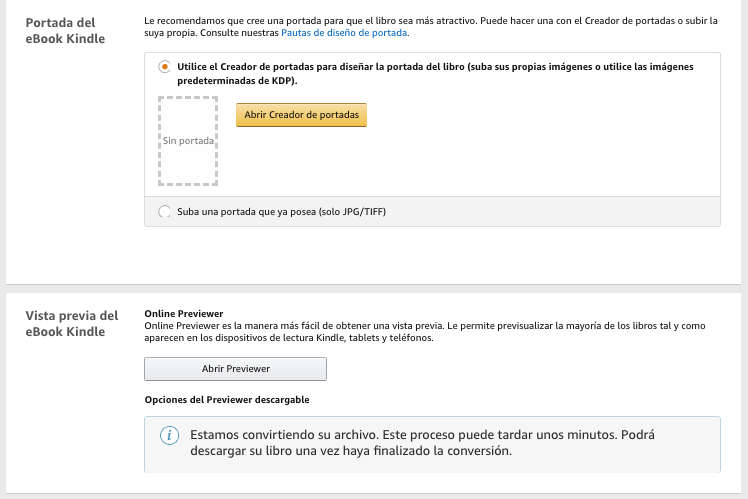This screenshot has height=499, width=748.
Task: Click the Opciones del Previewer descargable heading
Action: point(227,399)
